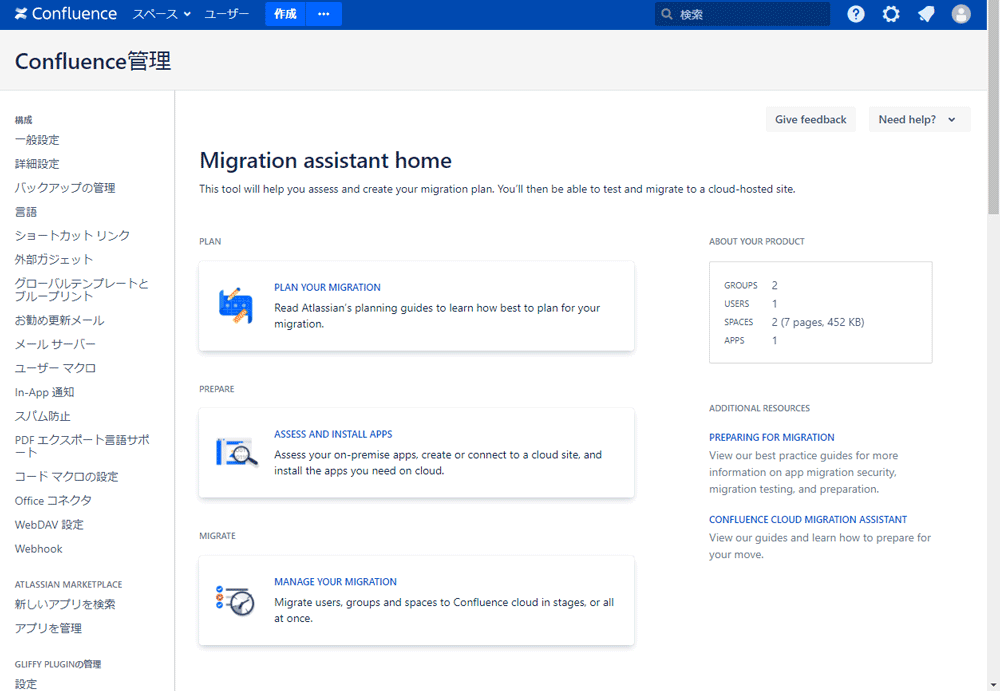Open PDF エクスポート言語サポート sidebar link

82,446
